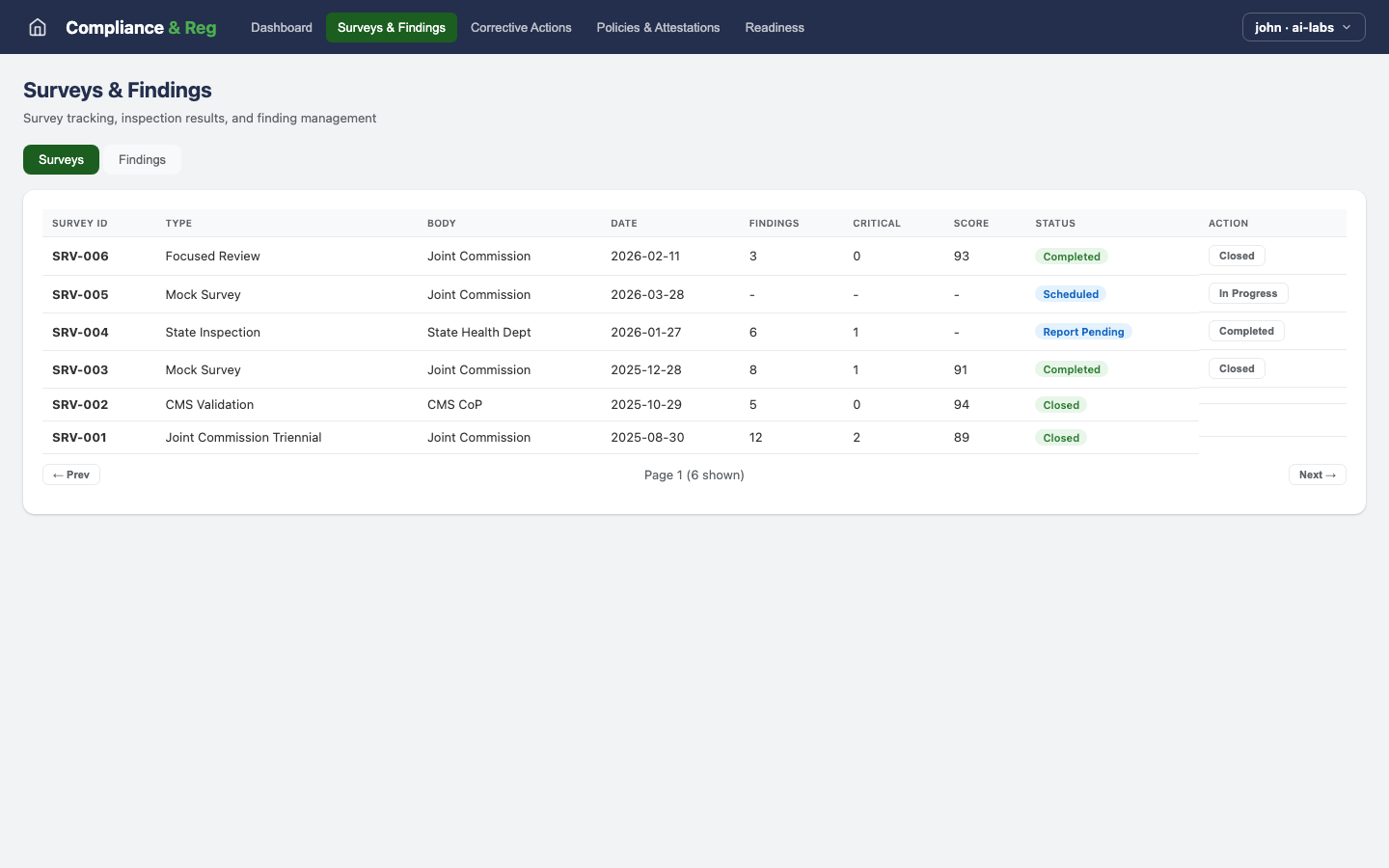1389x868 pixels.
Task: Click the Prev pagination button
Action: coord(71,475)
